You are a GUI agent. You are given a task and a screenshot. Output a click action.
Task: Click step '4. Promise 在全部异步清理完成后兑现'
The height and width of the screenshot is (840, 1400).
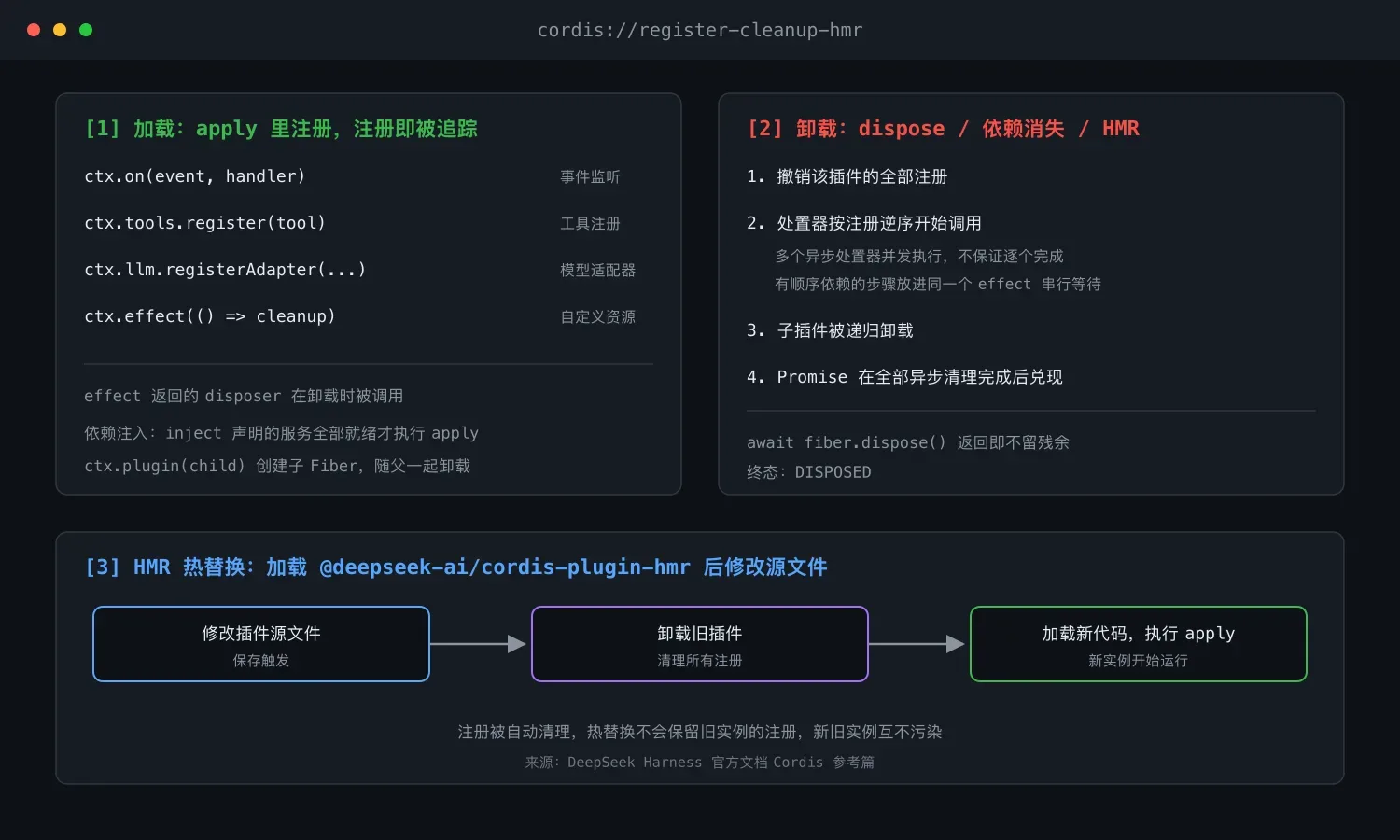pyautogui.click(x=904, y=377)
